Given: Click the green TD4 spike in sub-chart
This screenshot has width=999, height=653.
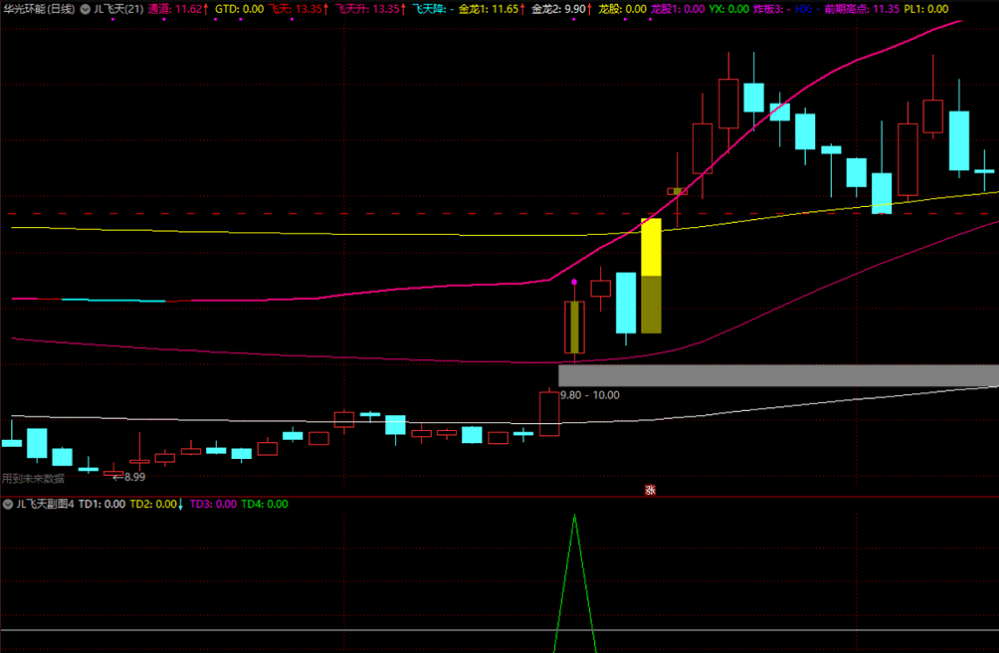Looking at the screenshot, I should point(575,583).
